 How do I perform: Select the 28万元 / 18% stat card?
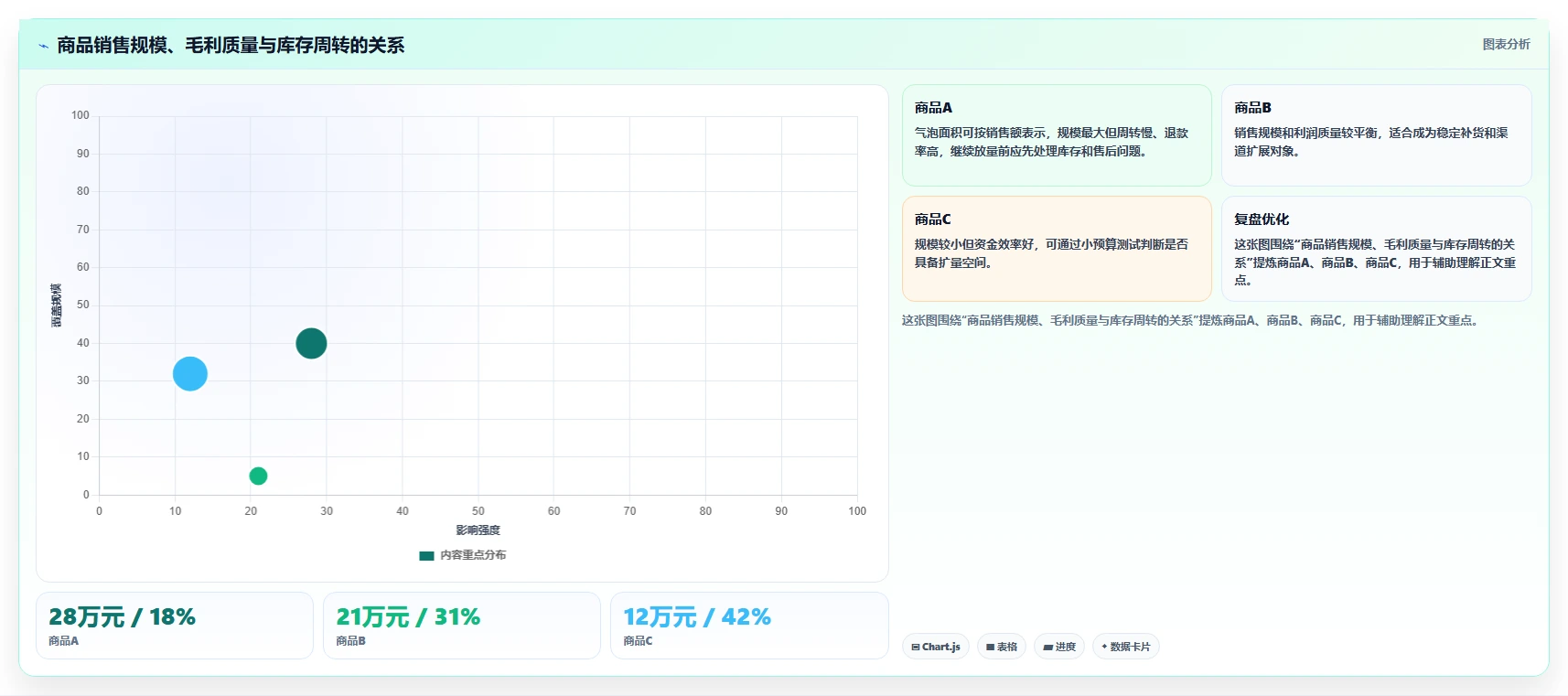(175, 626)
